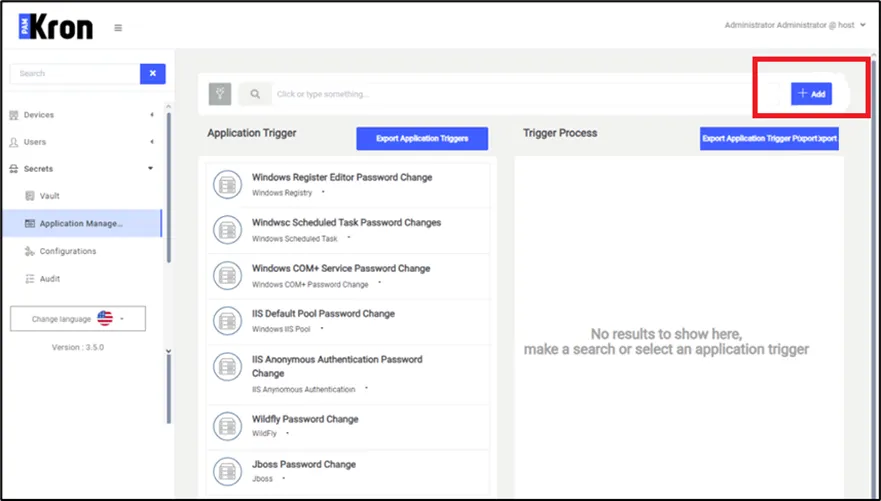Click icon for COM+ Service row

tap(228, 276)
